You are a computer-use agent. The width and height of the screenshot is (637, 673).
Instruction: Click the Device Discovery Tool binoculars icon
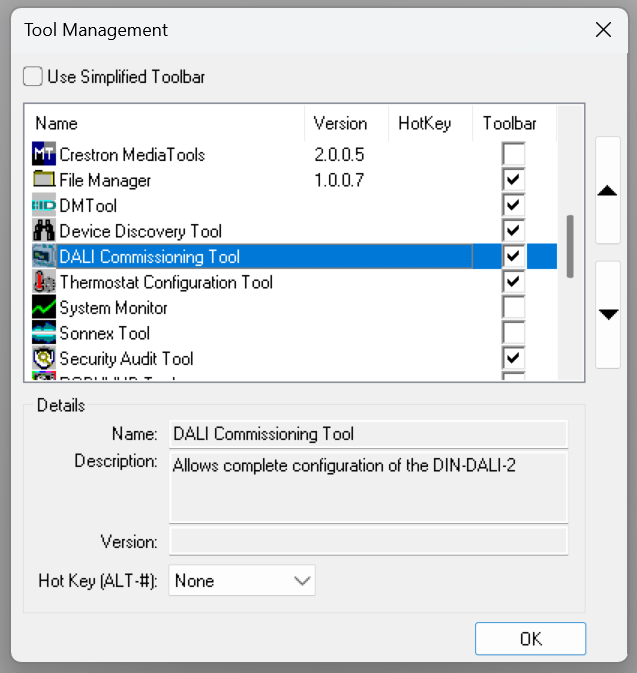[x=44, y=230]
